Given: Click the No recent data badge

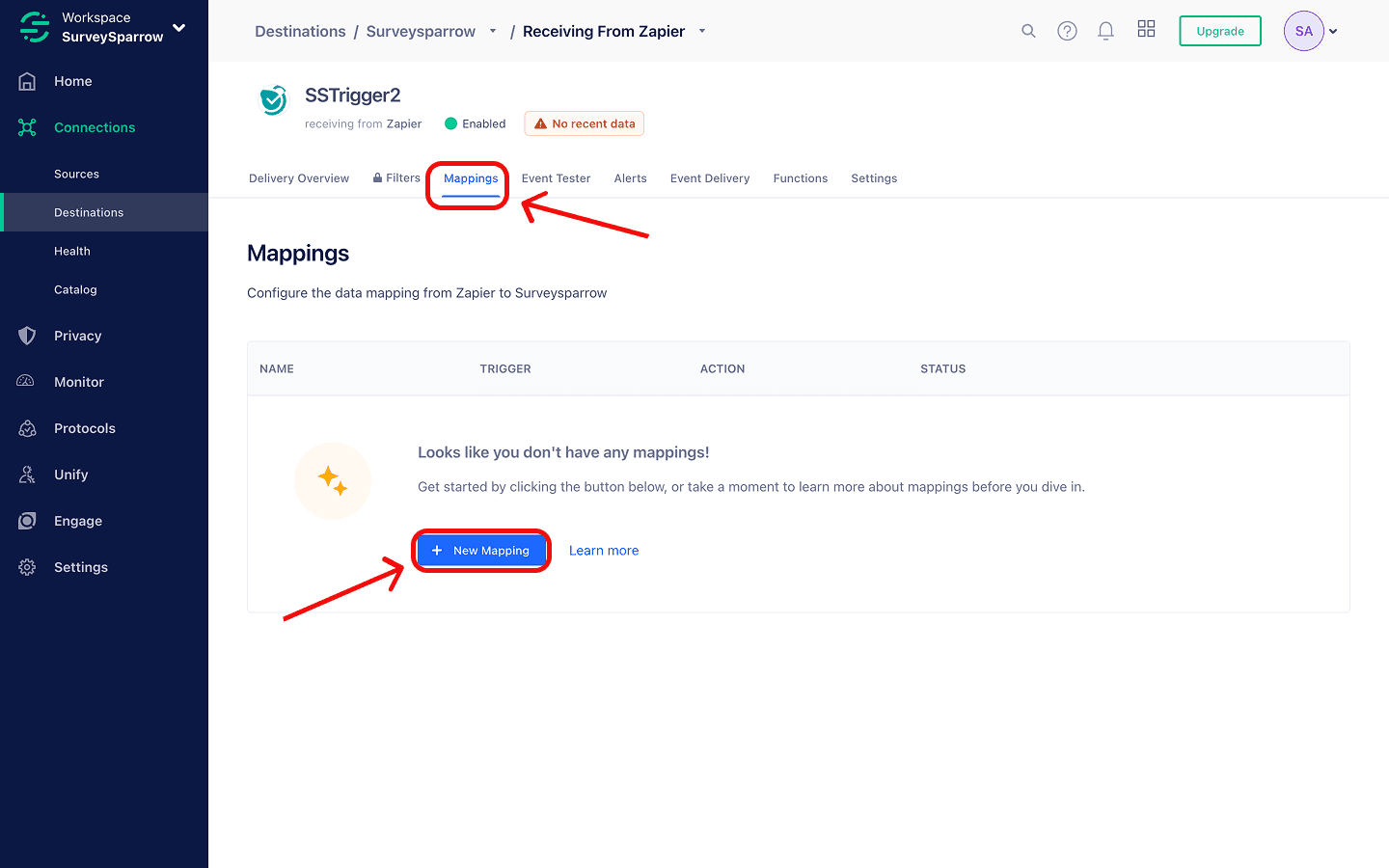Looking at the screenshot, I should [x=585, y=123].
